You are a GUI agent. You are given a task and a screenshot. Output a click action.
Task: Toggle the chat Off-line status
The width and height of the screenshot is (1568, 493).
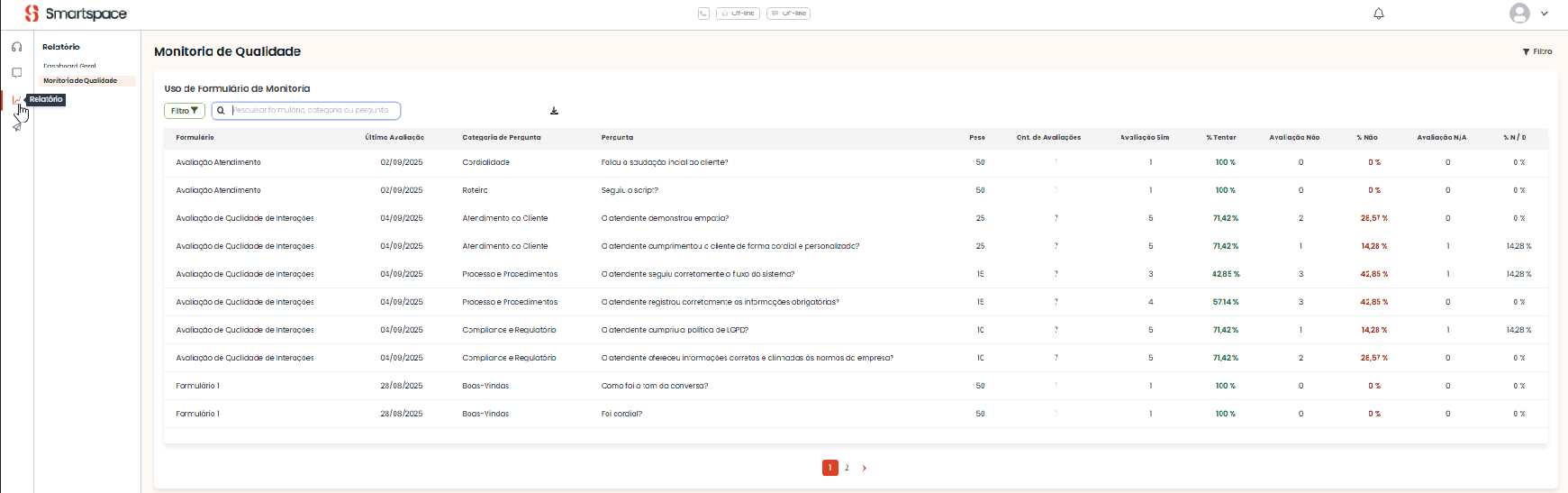click(x=788, y=14)
